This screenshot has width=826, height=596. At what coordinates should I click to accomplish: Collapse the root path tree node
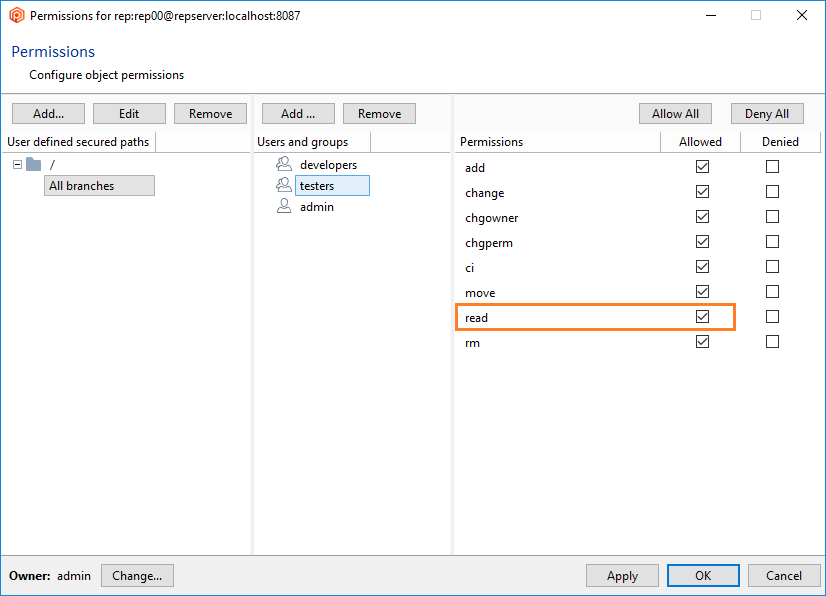pos(17,164)
